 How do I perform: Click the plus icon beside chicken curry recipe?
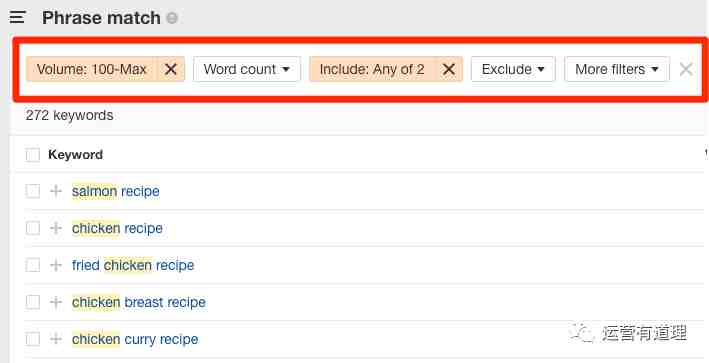[56, 339]
